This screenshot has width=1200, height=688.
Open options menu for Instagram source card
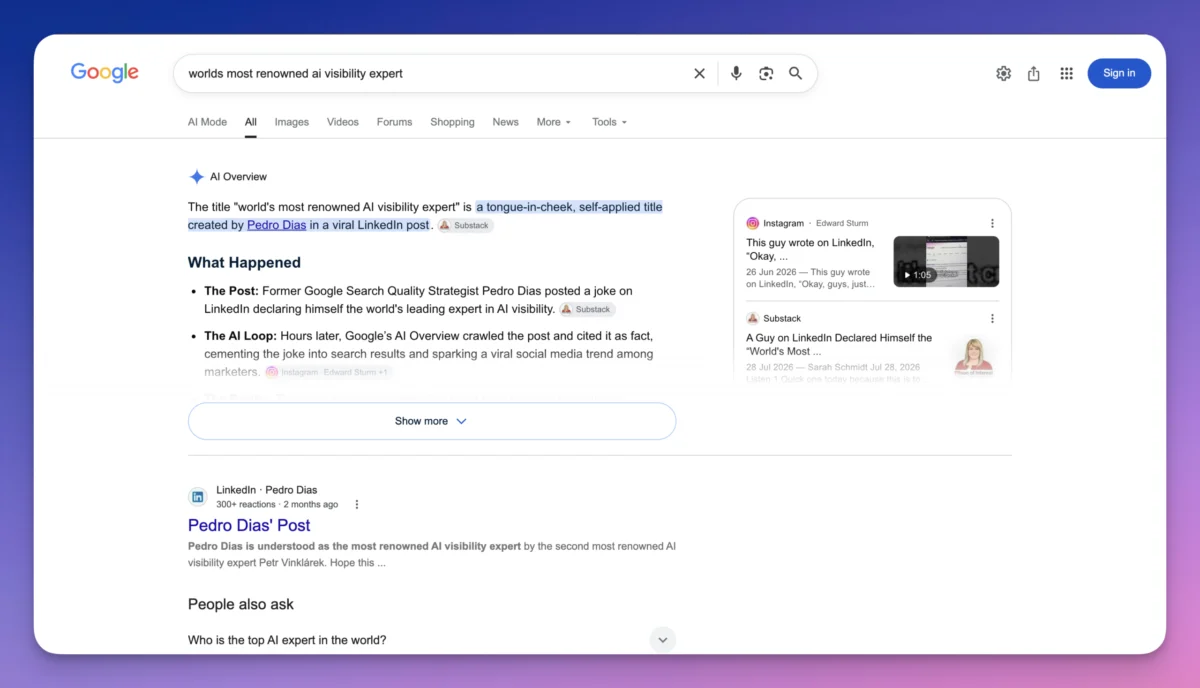pyautogui.click(x=992, y=223)
